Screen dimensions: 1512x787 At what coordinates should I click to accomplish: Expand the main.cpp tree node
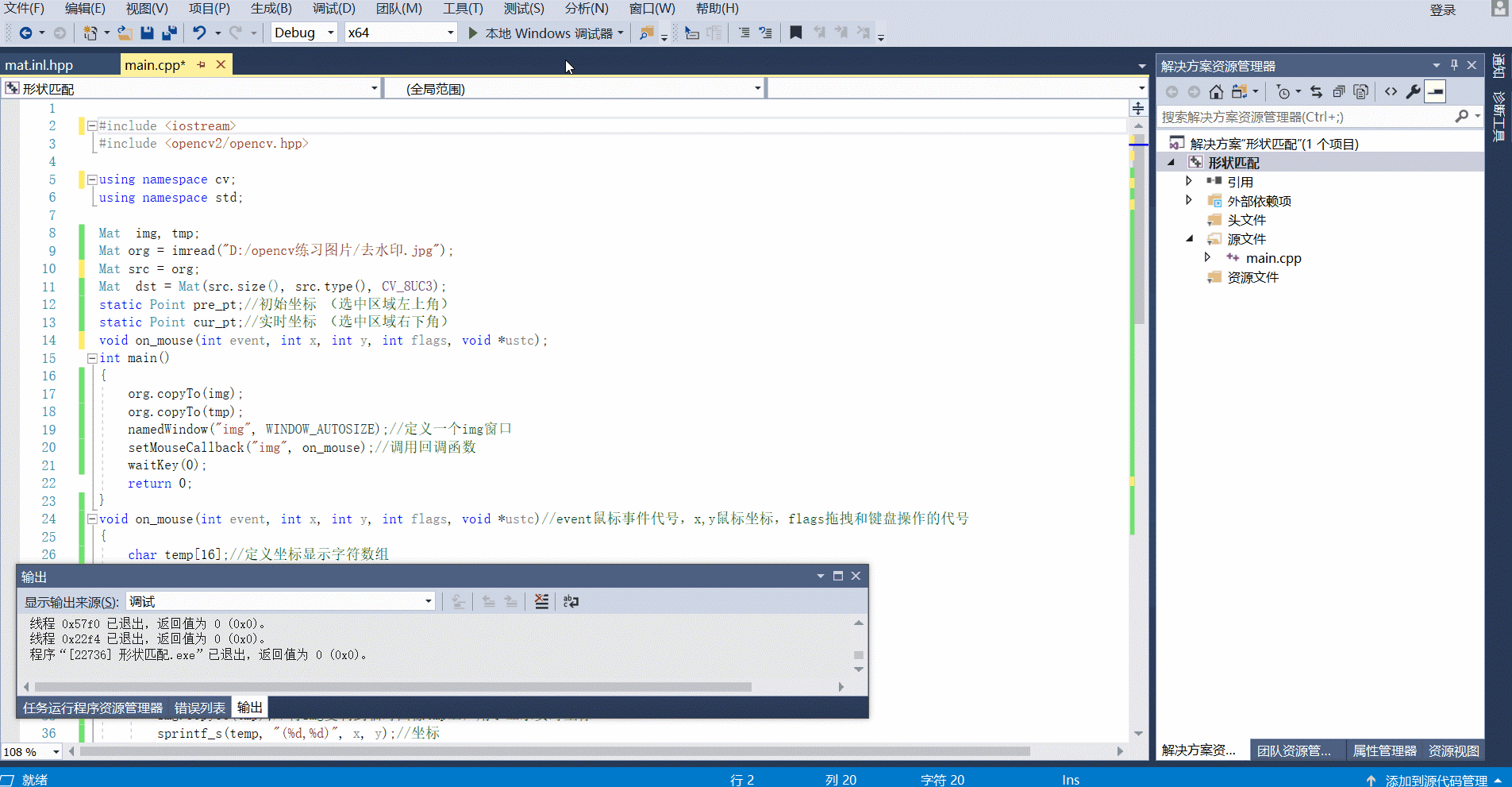tap(1207, 257)
